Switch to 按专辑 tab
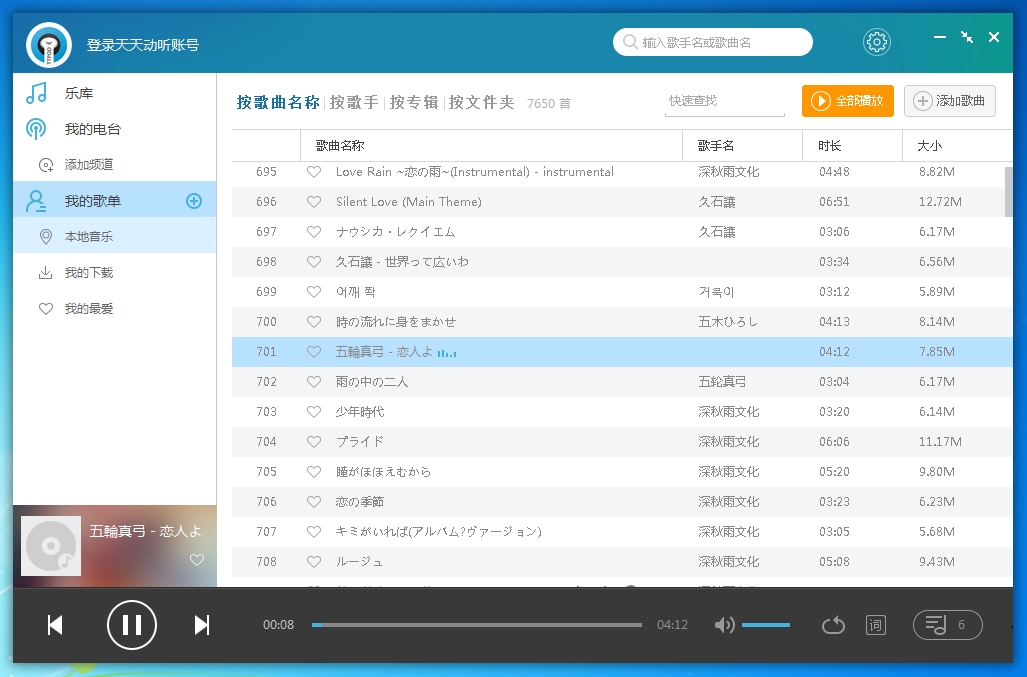 [x=413, y=102]
